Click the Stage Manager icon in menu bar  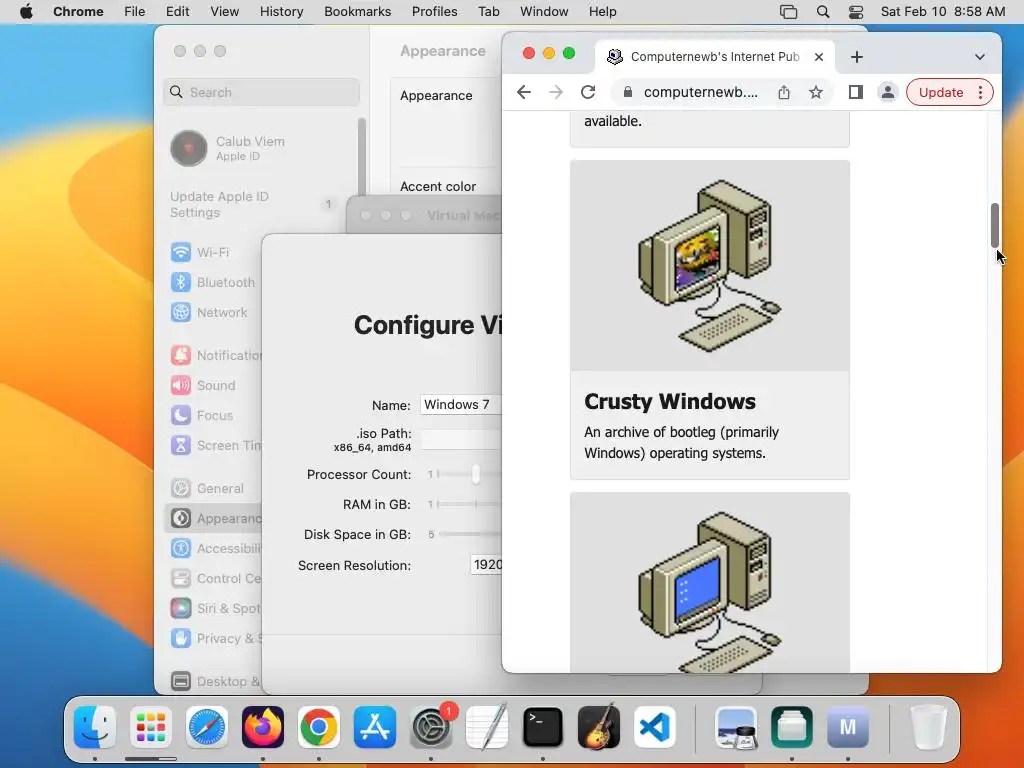pos(789,11)
